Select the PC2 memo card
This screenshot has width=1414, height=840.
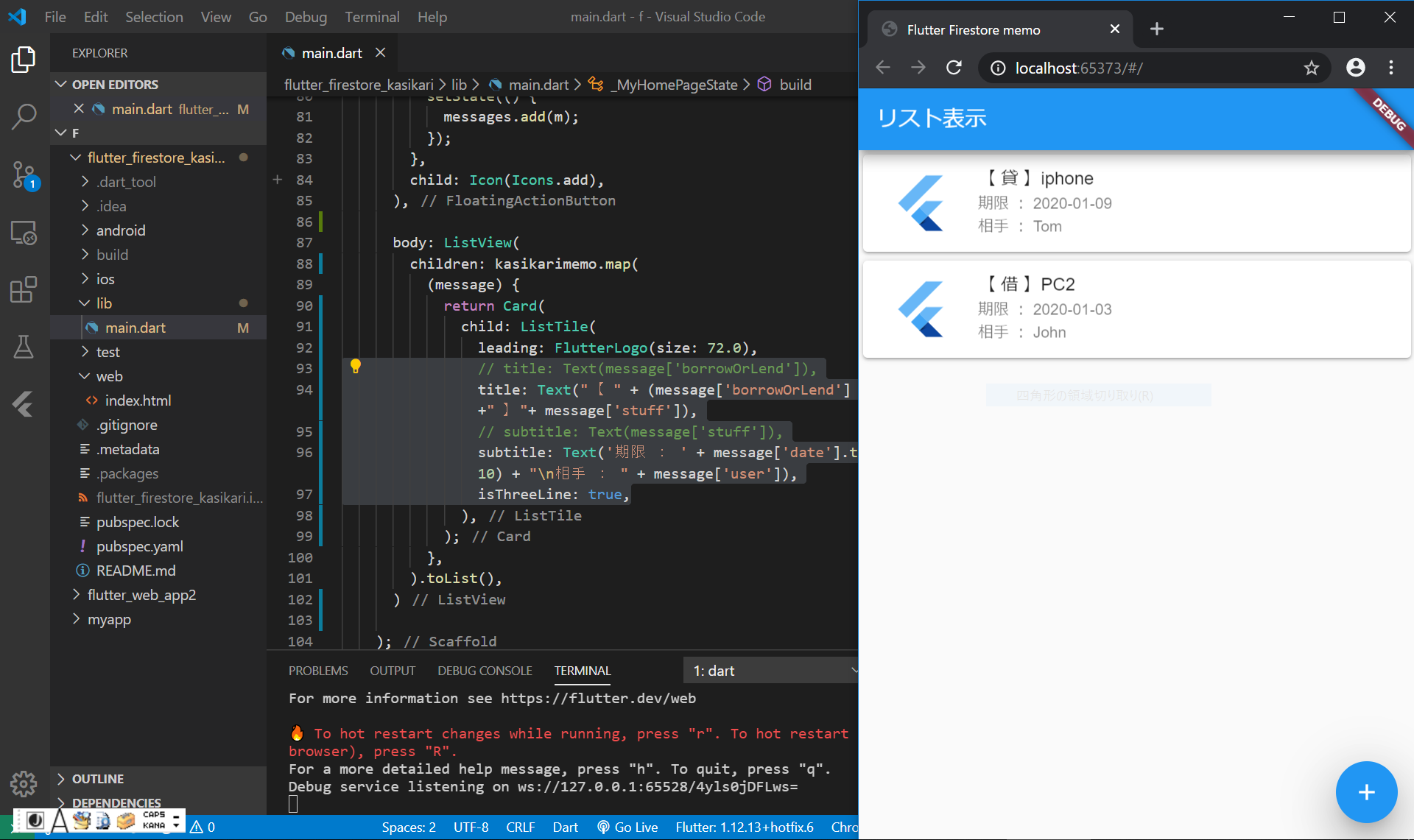tap(1136, 308)
